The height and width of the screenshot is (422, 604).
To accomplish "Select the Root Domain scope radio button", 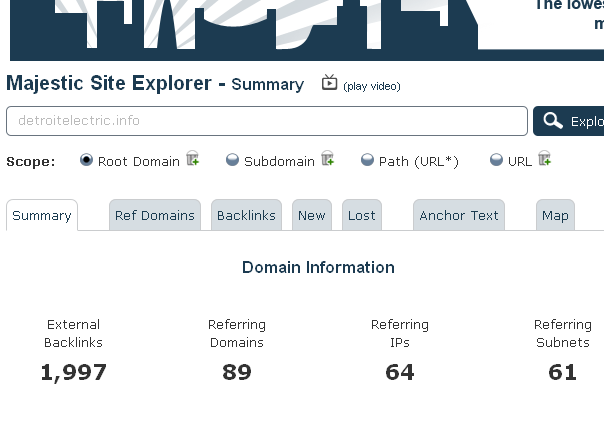I will point(86,160).
